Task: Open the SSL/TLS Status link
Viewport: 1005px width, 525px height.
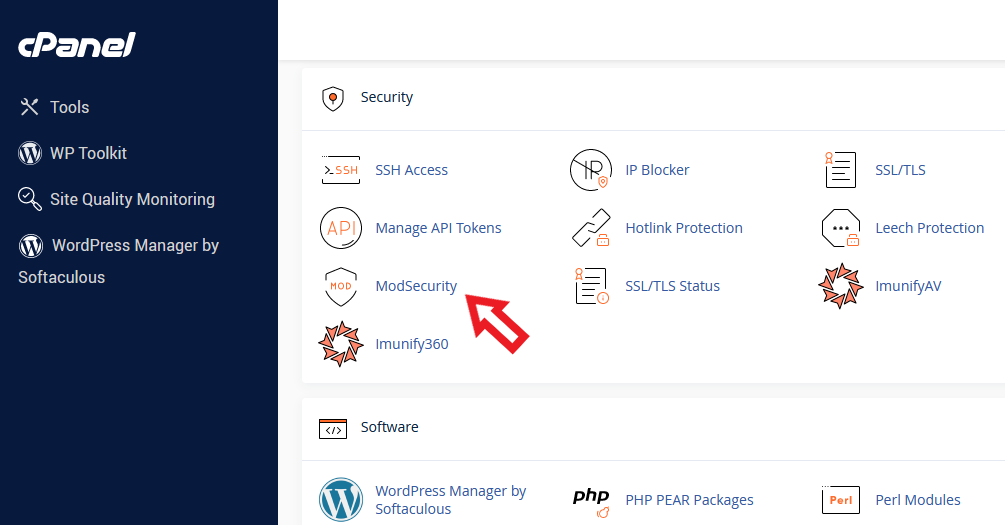Action: (x=672, y=287)
